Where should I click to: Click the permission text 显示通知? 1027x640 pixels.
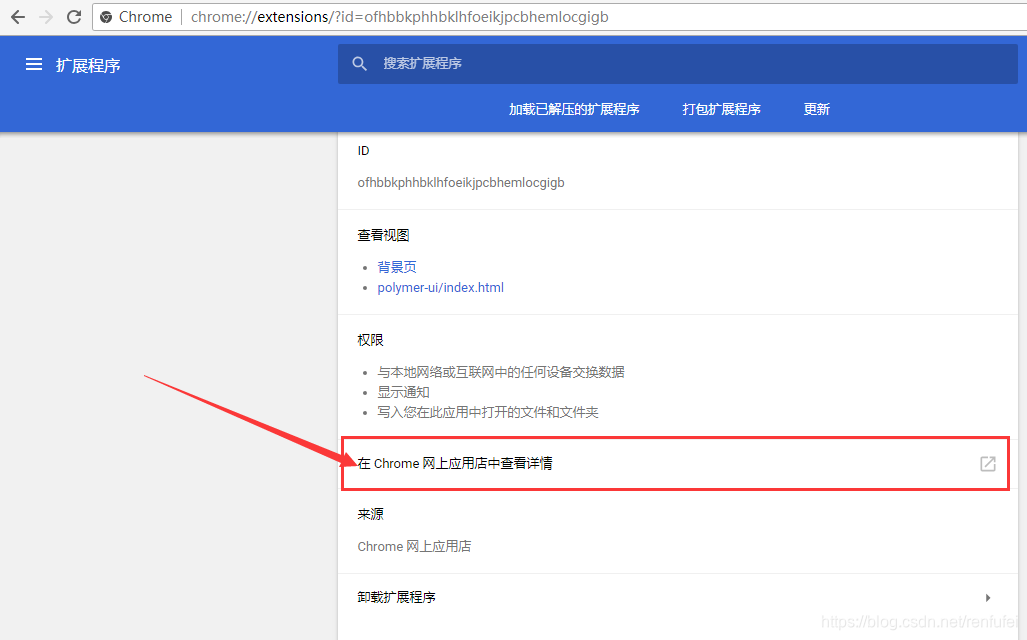(403, 392)
